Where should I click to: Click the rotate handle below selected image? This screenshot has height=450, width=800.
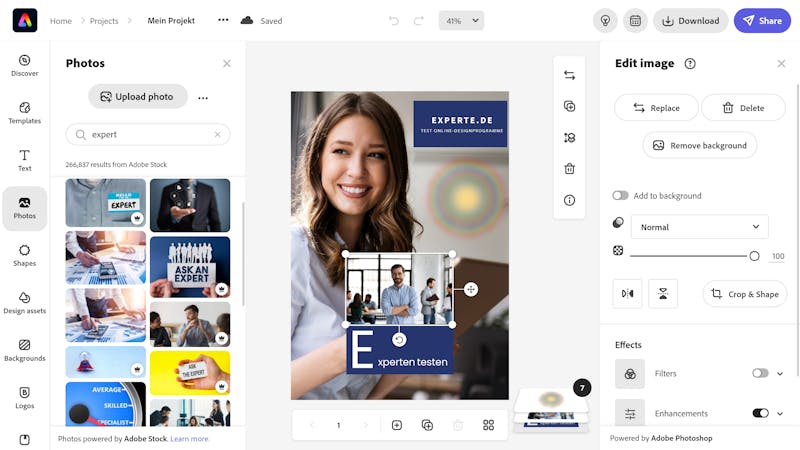coord(399,339)
